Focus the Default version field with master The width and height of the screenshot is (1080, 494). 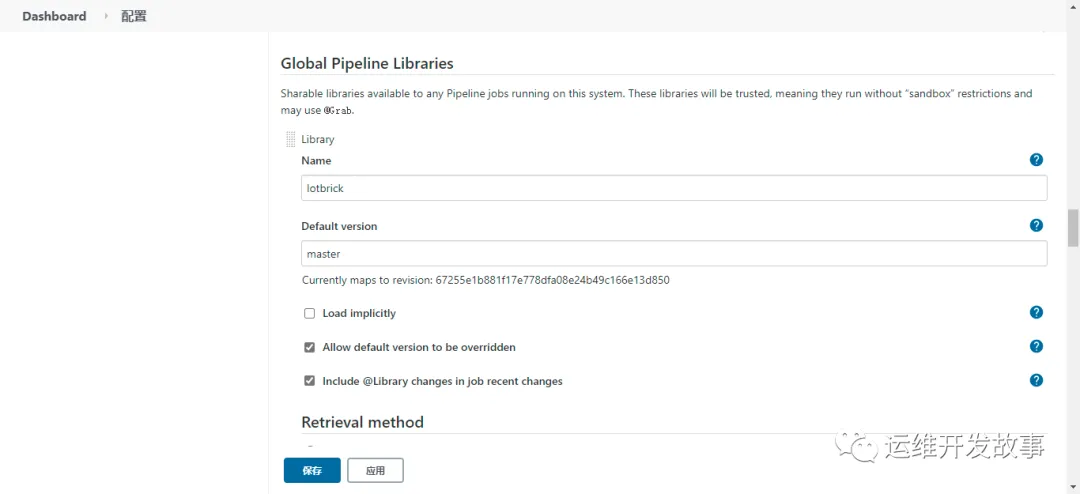coord(673,254)
